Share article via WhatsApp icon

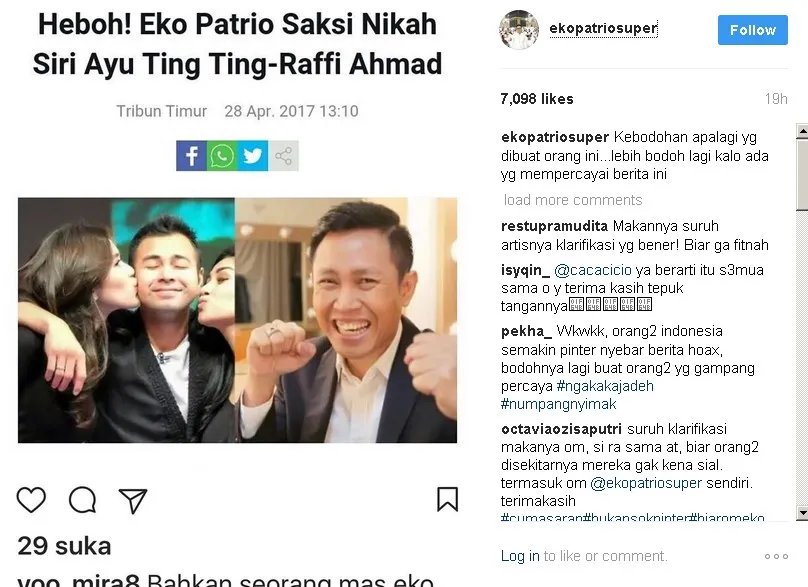222,156
